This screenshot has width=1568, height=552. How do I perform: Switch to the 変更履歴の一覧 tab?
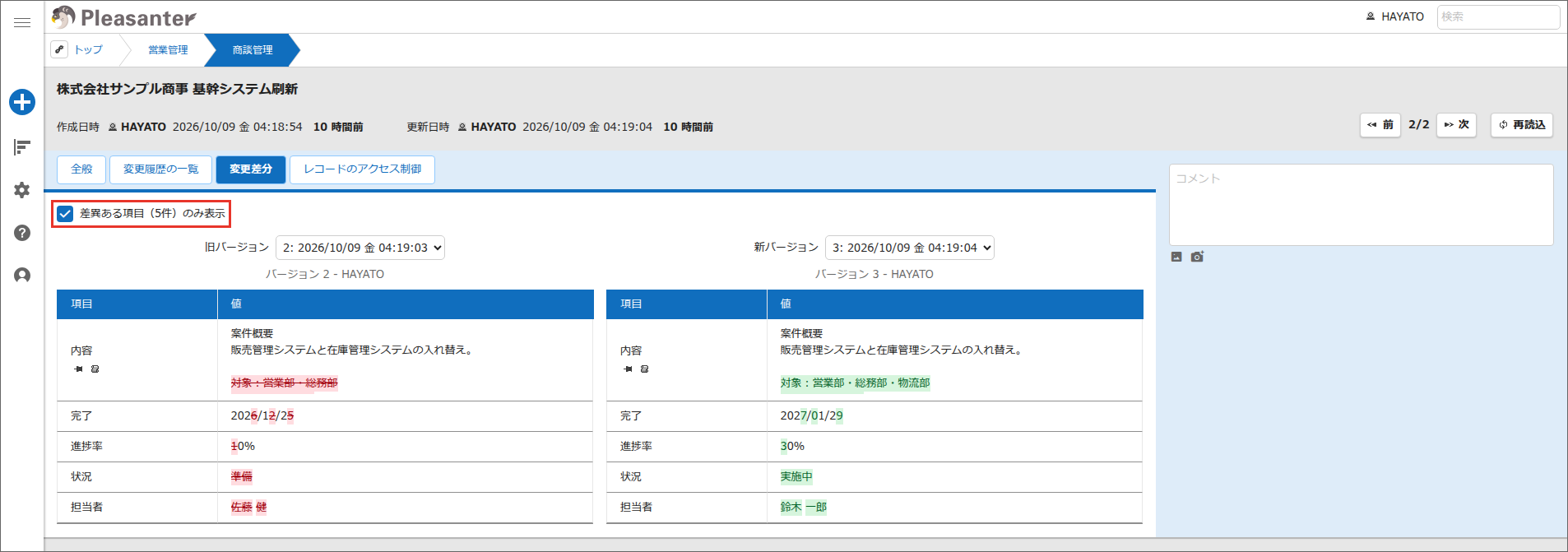pos(161,169)
